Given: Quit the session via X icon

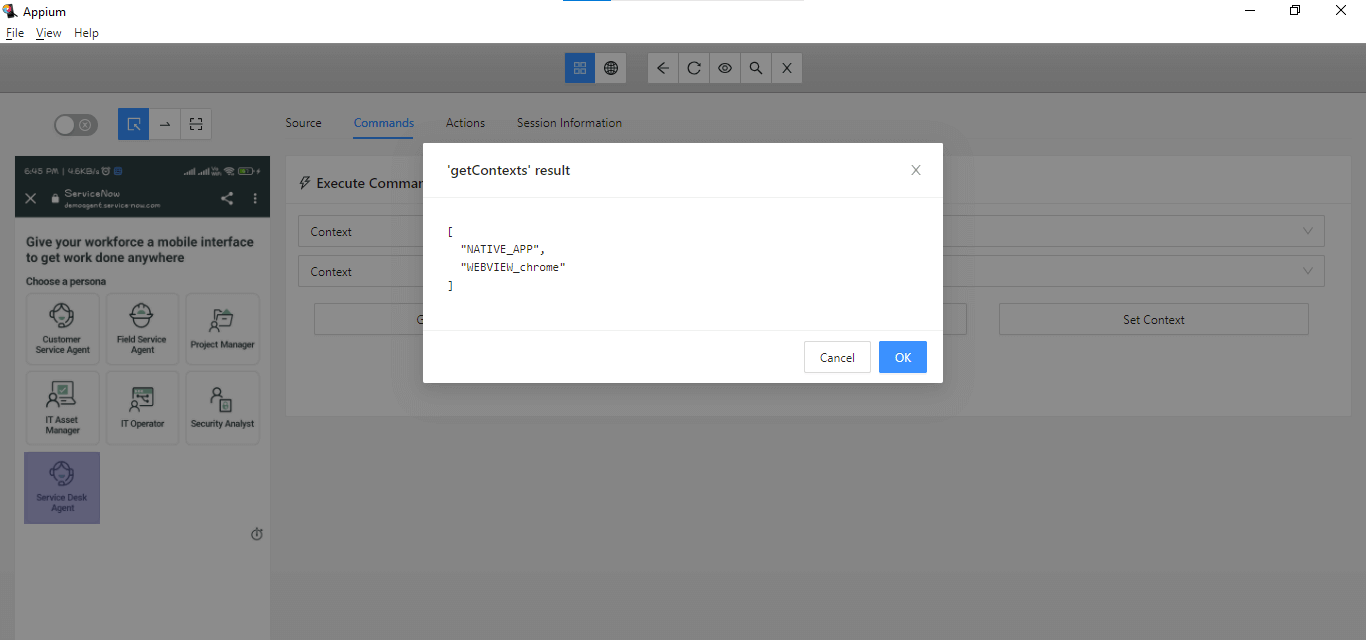Looking at the screenshot, I should point(786,68).
